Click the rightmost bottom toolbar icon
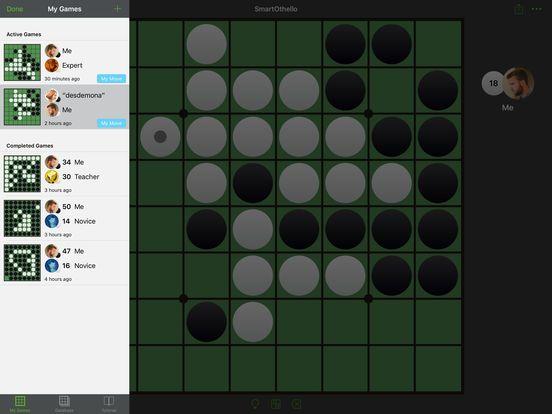 [x=296, y=404]
